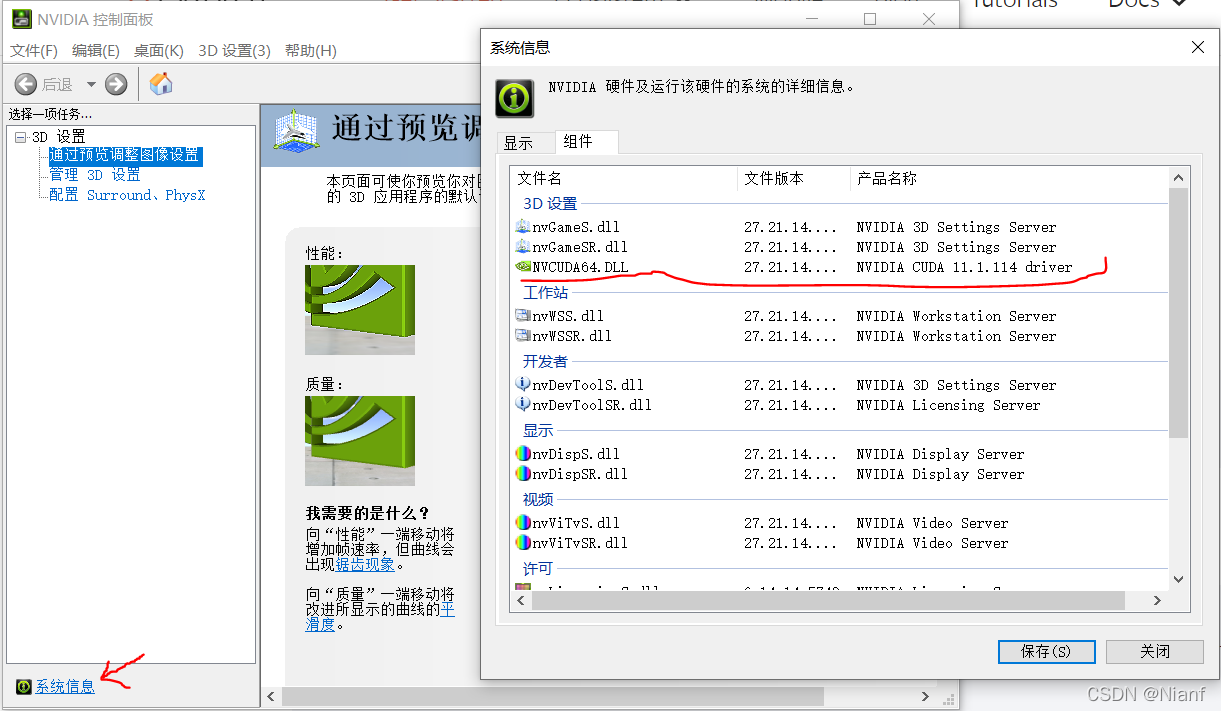Close the 系统信息 dialog with X
The height and width of the screenshot is (711, 1221).
coord(1198,47)
